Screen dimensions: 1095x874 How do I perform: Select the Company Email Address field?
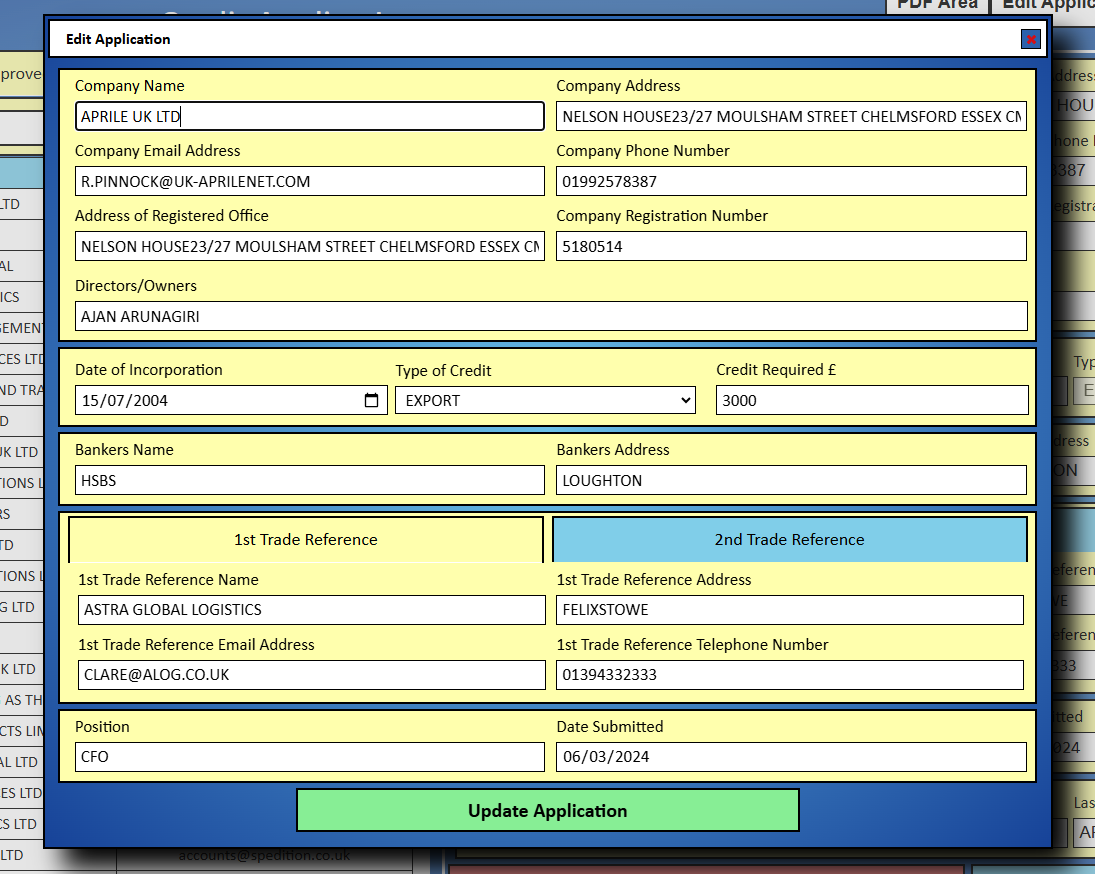310,181
